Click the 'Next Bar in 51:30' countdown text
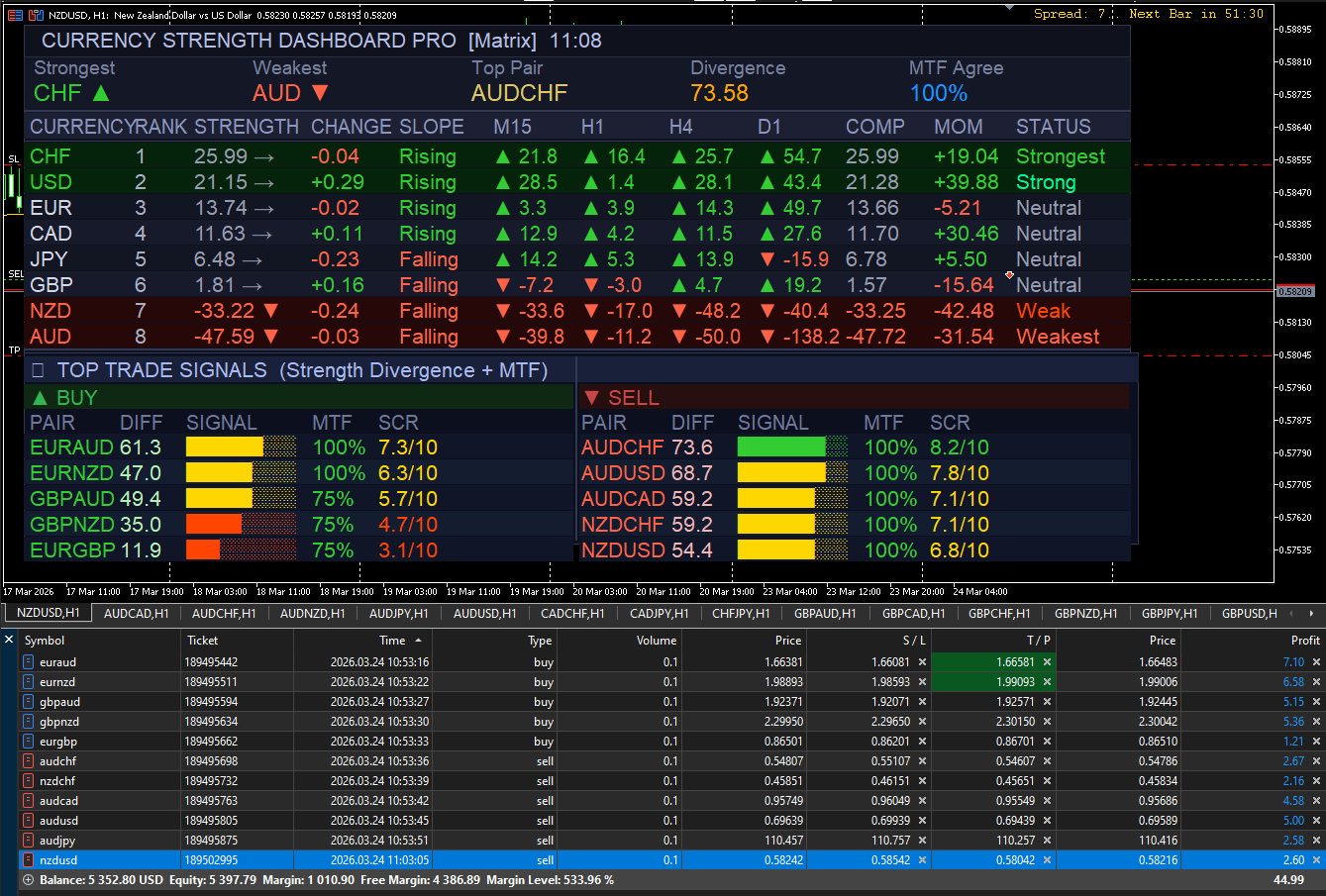The width and height of the screenshot is (1326, 896). tap(1196, 14)
